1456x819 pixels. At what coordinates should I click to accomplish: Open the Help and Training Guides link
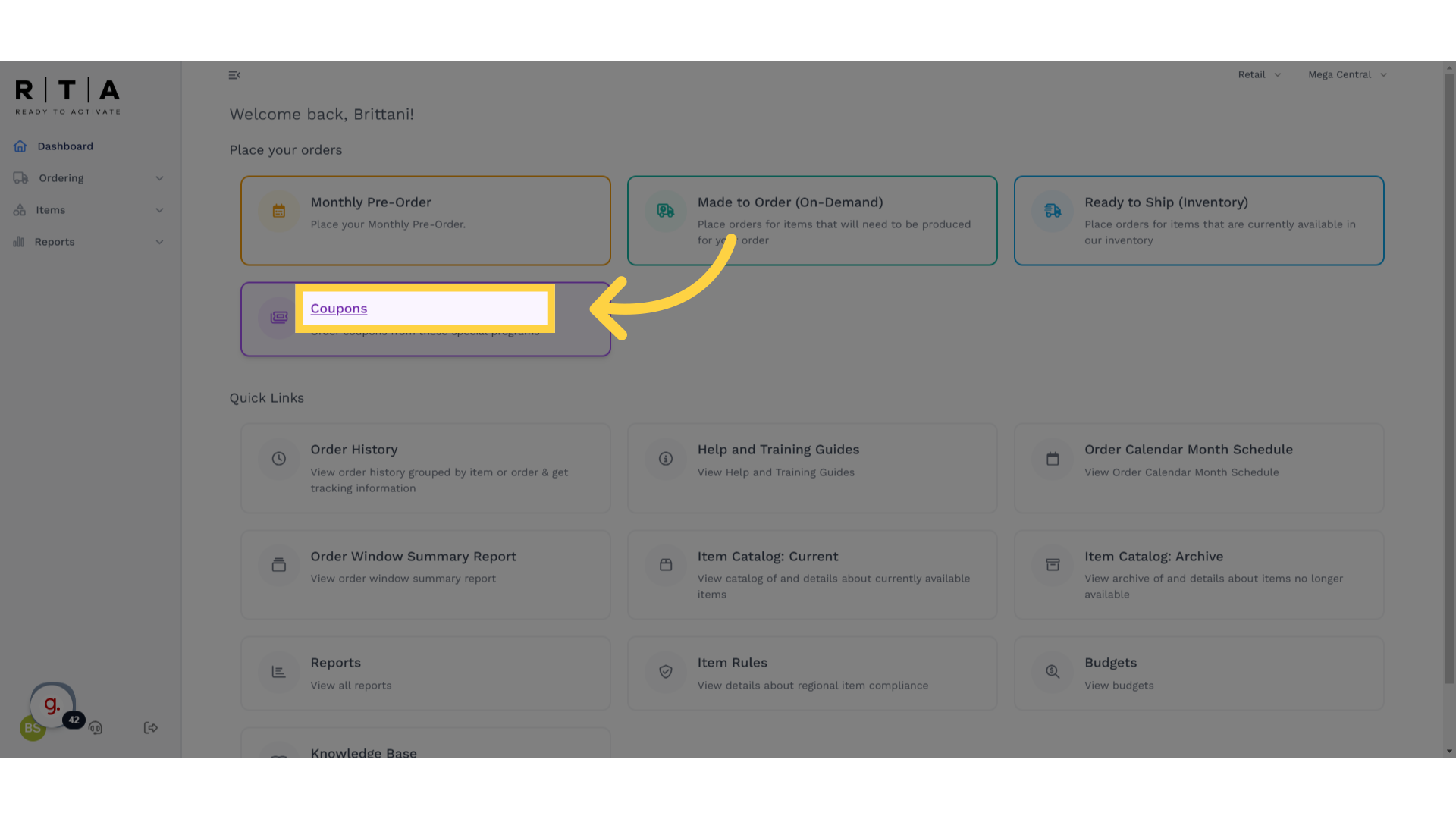pyautogui.click(x=778, y=450)
